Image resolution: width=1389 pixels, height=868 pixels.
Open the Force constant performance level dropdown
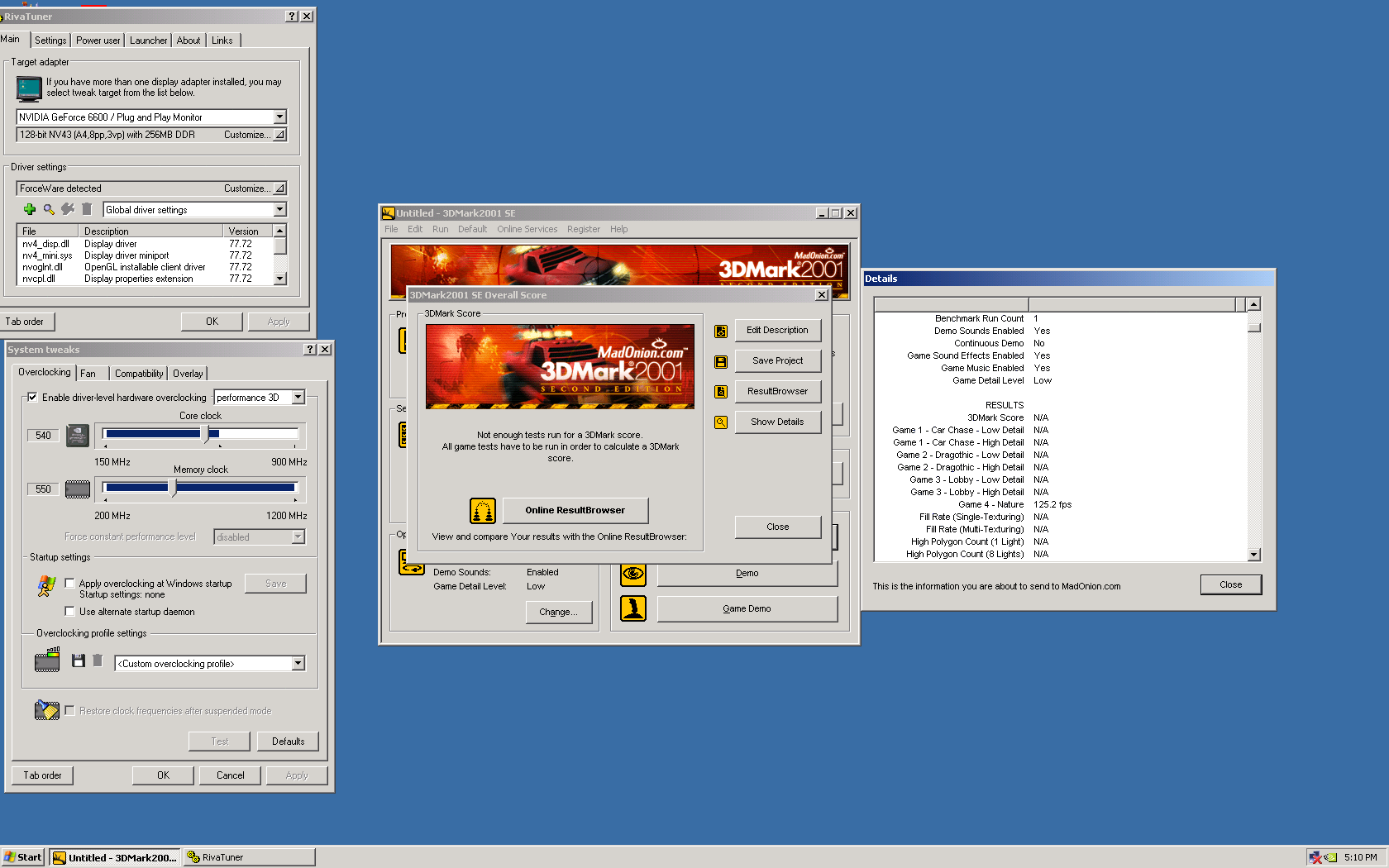point(298,537)
